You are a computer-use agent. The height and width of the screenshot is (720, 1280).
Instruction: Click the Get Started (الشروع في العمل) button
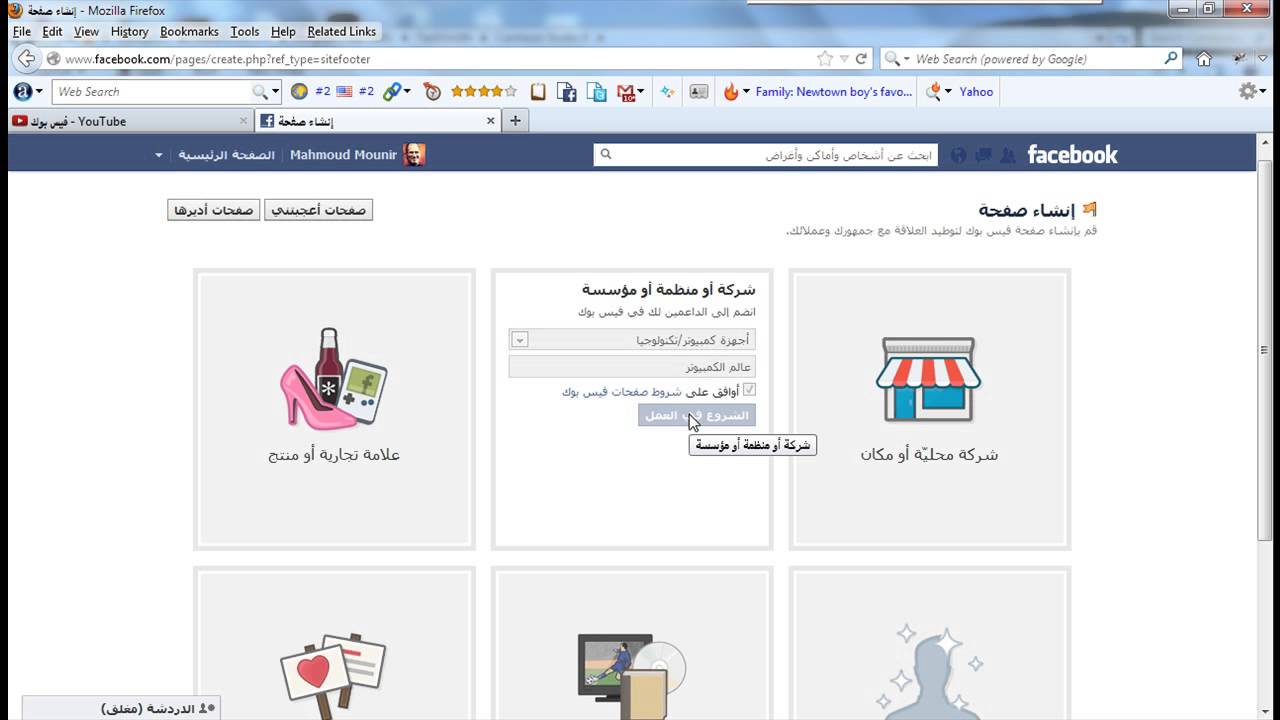pos(697,415)
